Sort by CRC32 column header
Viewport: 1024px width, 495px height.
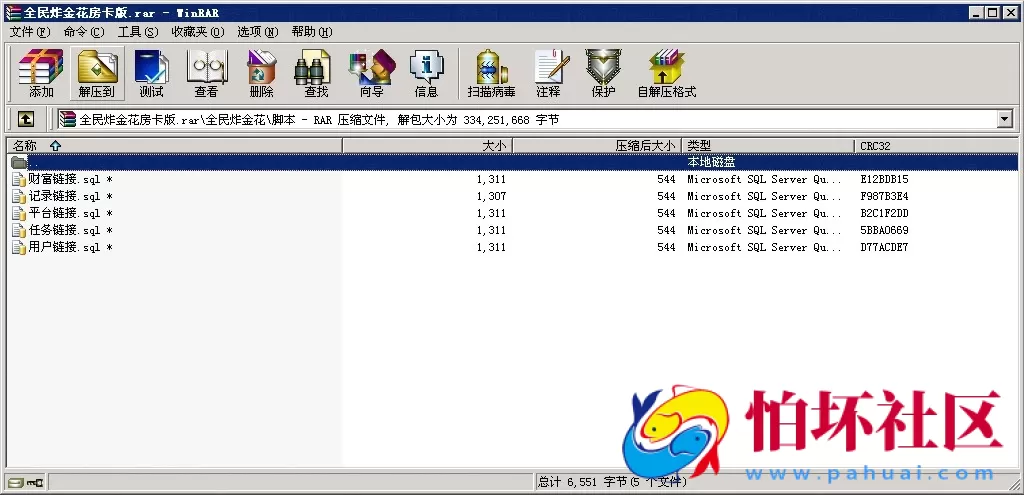pos(936,146)
